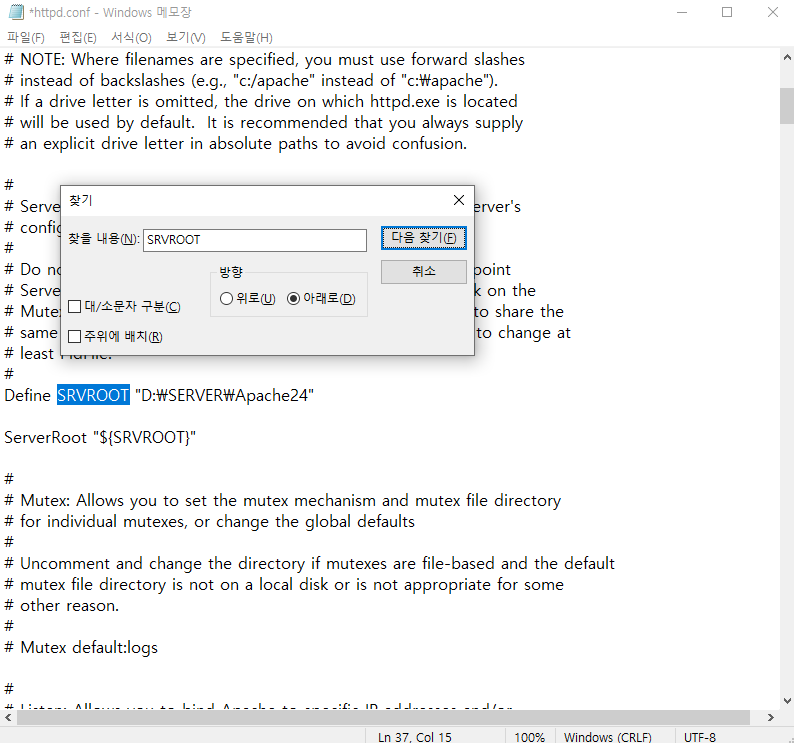Click the horizontal scrollbar thumb
This screenshot has width=794, height=743.
(x=383, y=717)
